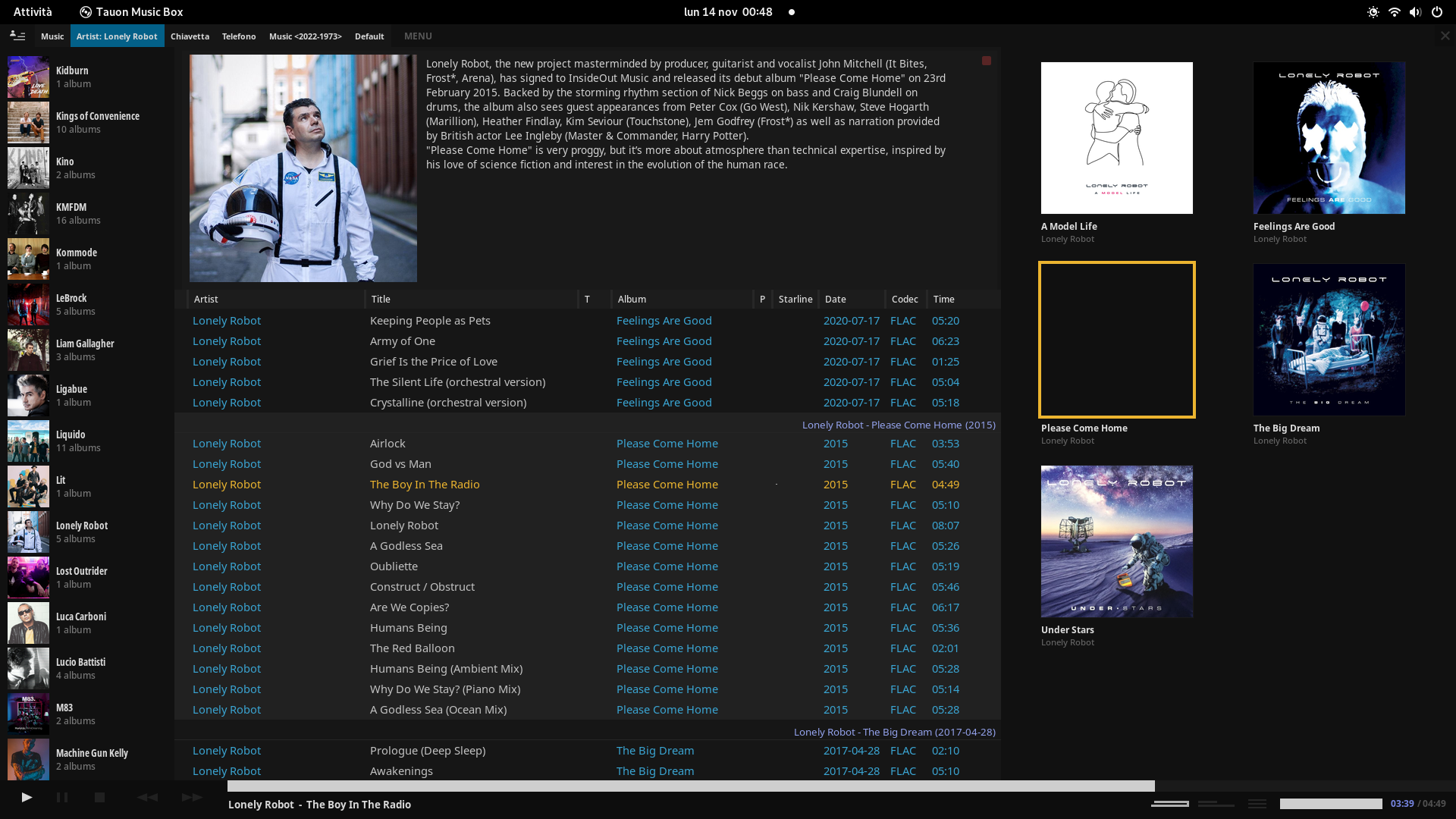Switch to the Music tab
This screenshot has height=819, width=1456.
tap(52, 36)
